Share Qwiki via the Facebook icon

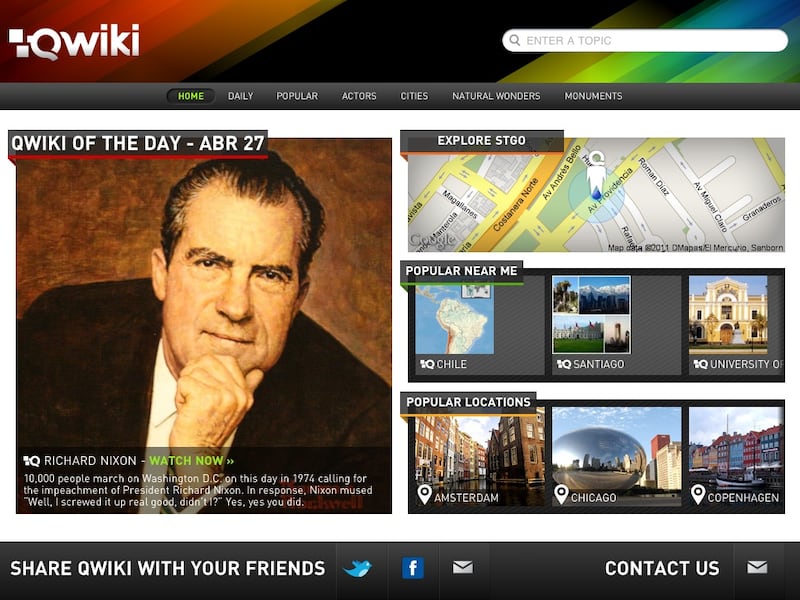pos(413,568)
